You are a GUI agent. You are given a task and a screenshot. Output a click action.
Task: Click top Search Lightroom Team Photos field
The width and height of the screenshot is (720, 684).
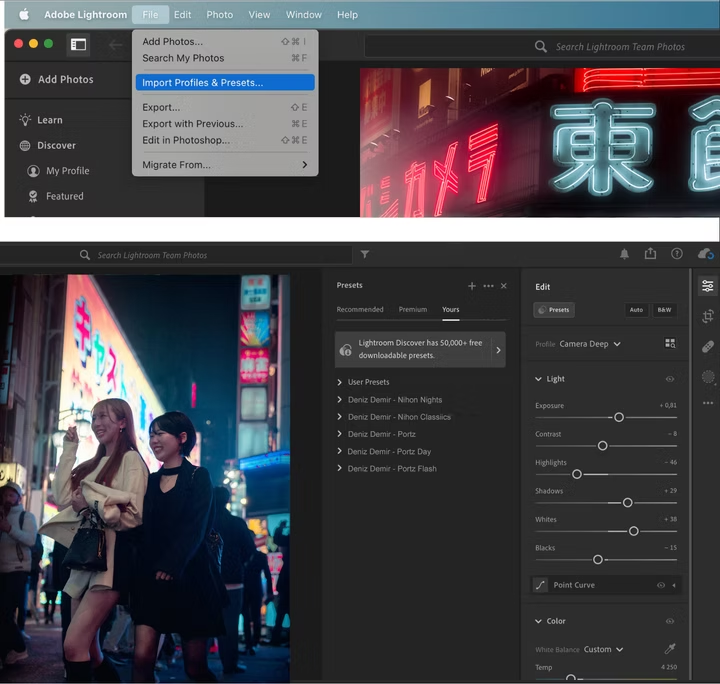click(x=542, y=46)
